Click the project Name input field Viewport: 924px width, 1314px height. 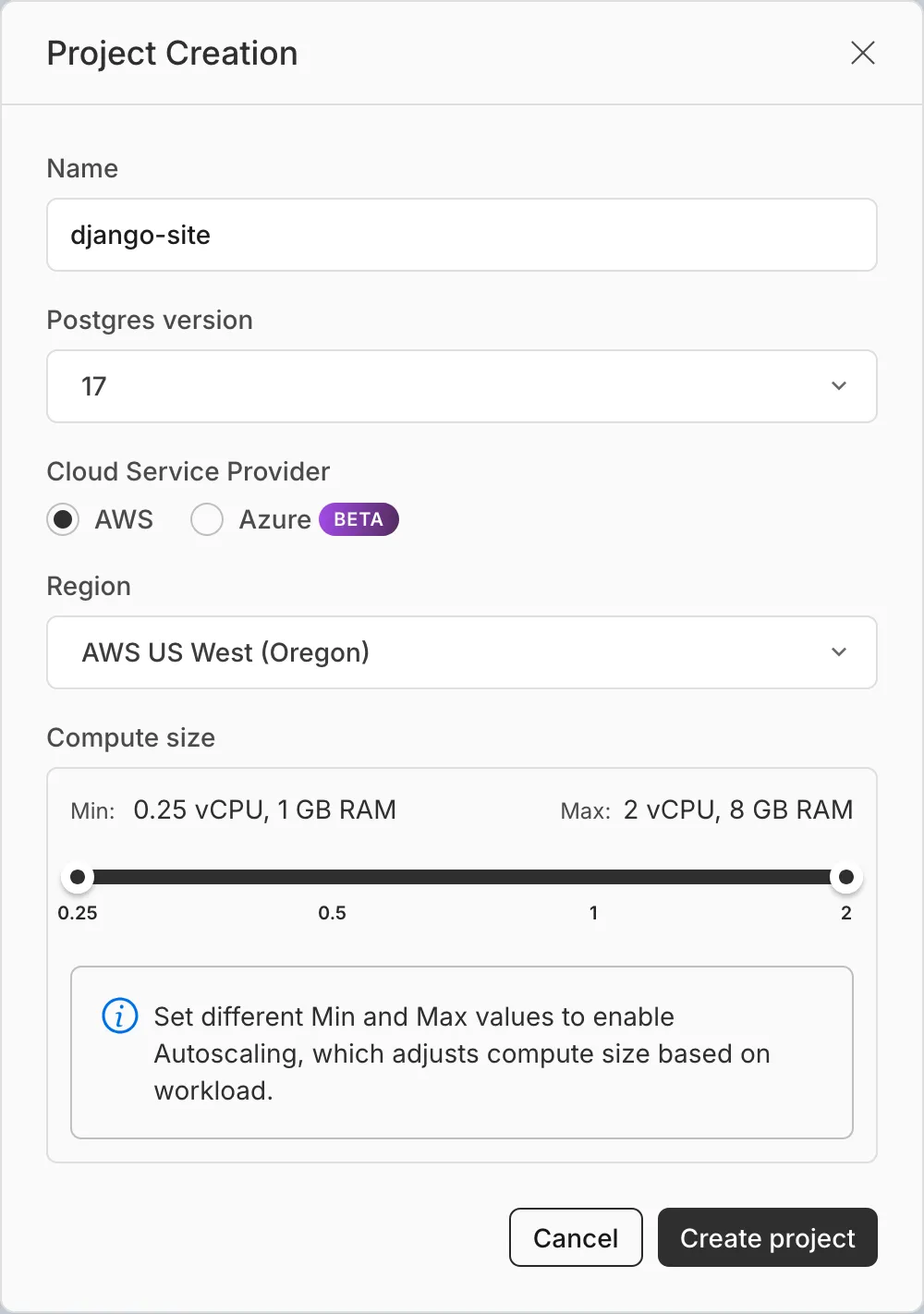[461, 235]
